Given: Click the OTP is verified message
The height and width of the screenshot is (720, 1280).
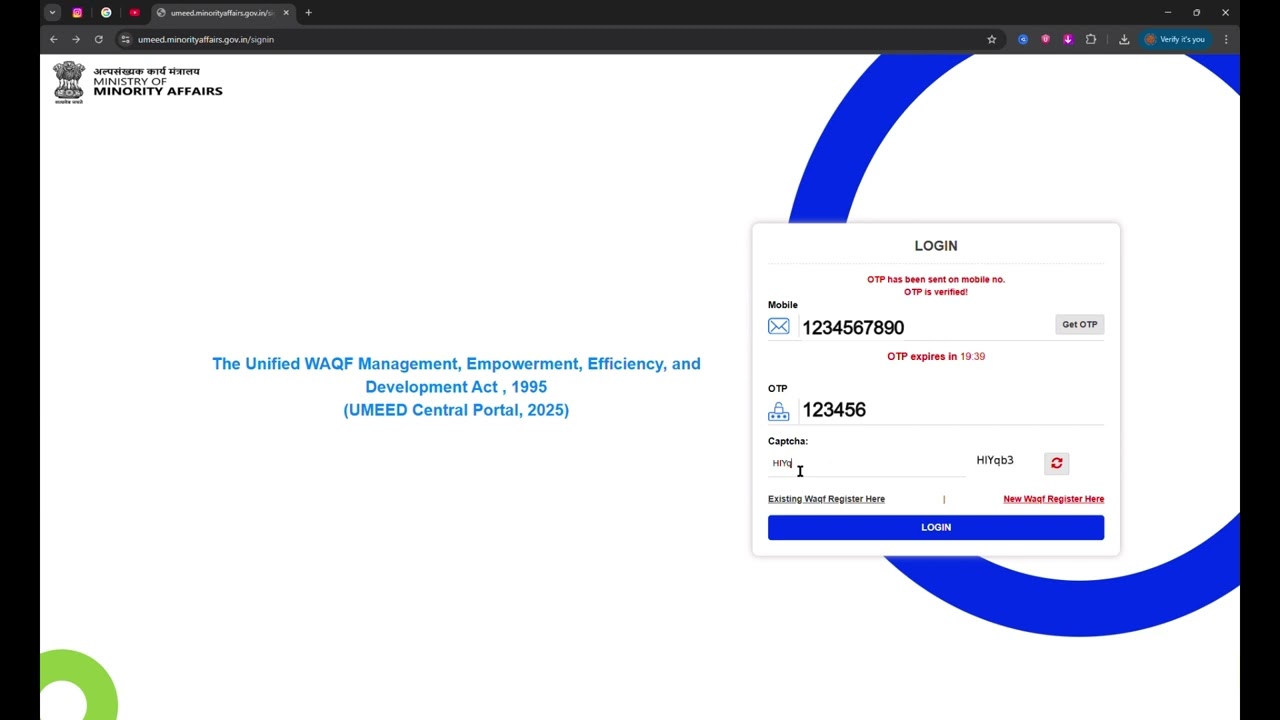Looking at the screenshot, I should (x=936, y=292).
